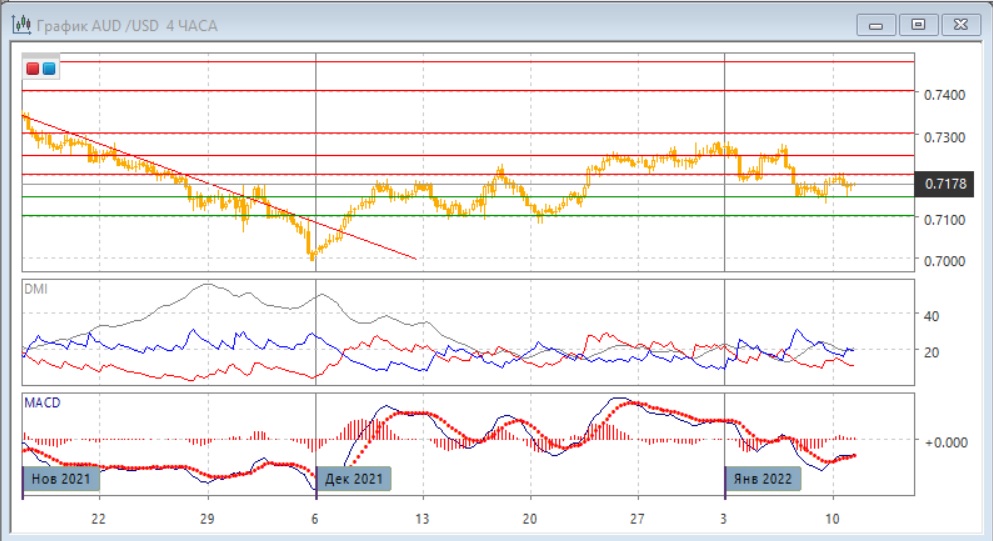Click the DMI scale value 40

(x=931, y=316)
